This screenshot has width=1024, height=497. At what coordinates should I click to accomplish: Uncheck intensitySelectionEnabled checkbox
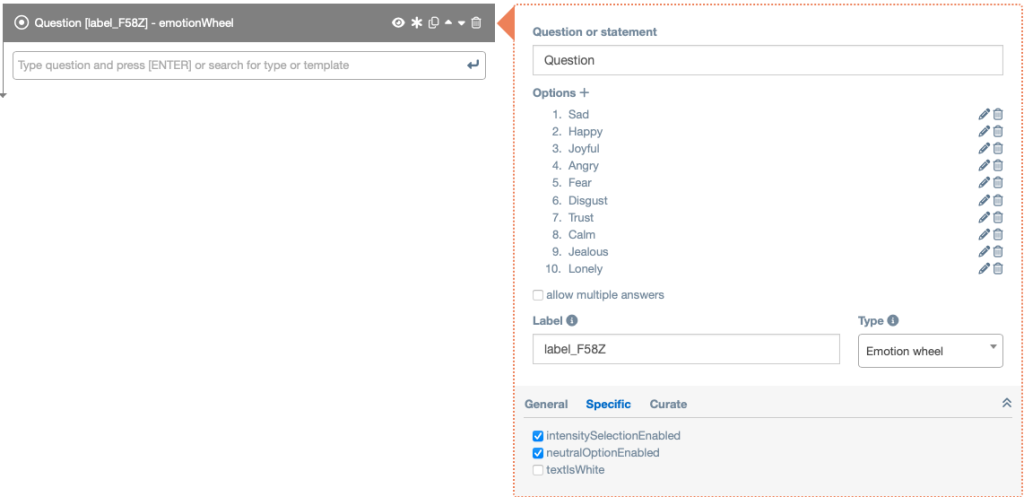click(539, 436)
